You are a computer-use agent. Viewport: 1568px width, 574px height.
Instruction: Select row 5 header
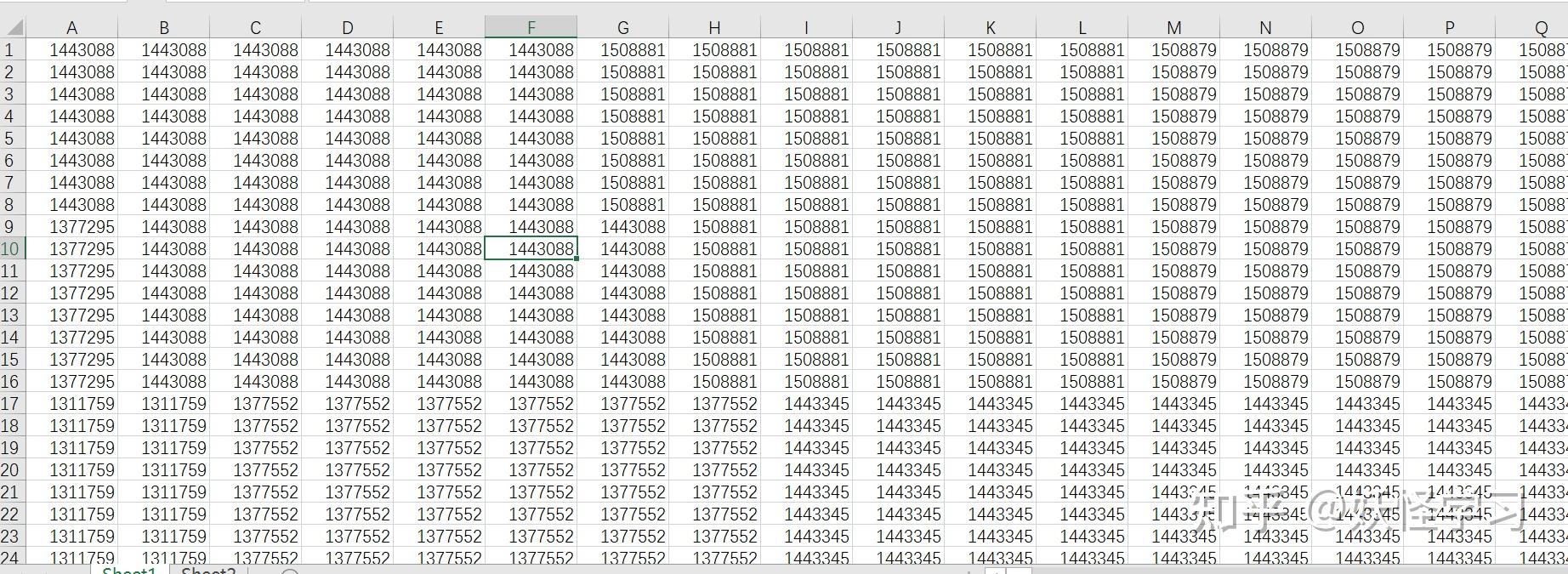[13, 139]
